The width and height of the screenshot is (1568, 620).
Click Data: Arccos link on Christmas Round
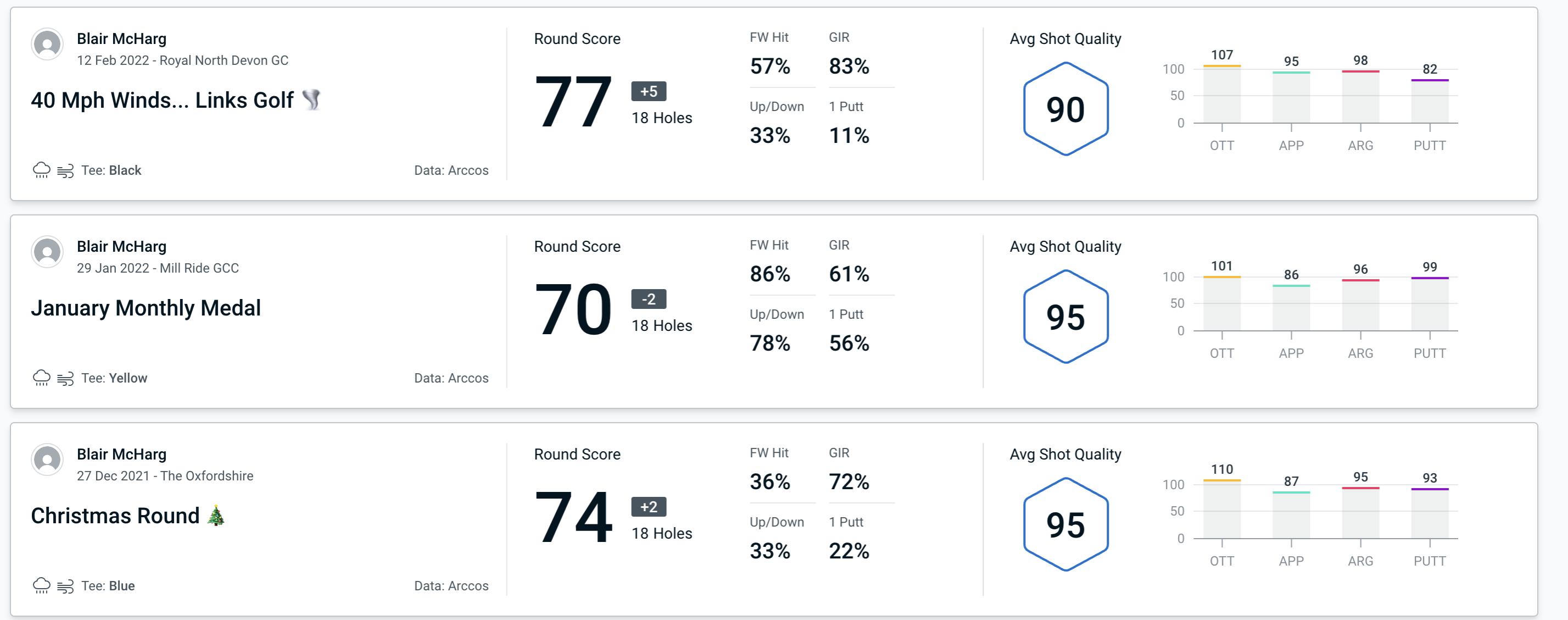click(x=450, y=585)
